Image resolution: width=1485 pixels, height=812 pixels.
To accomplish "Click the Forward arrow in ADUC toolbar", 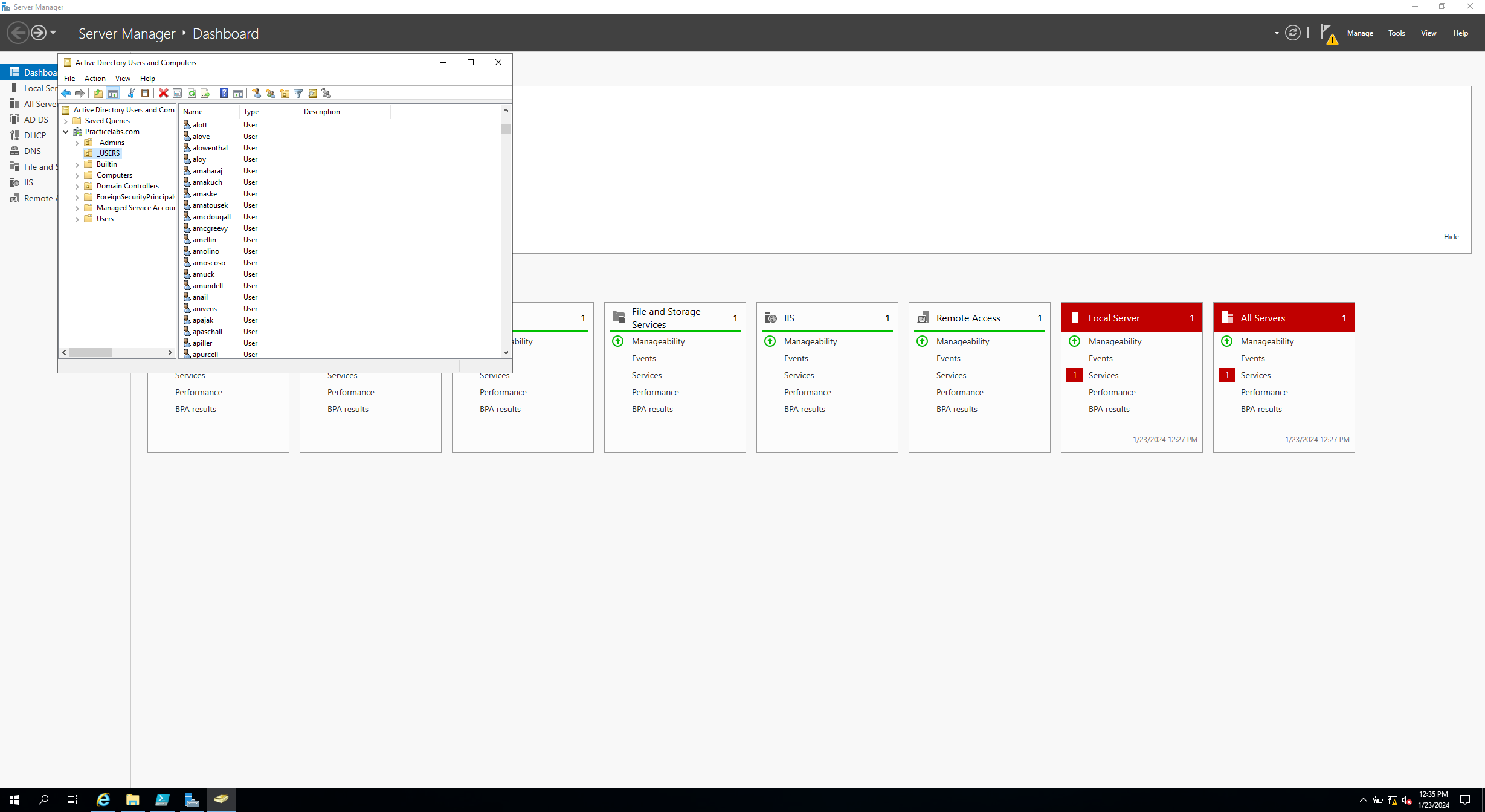I will click(80, 93).
